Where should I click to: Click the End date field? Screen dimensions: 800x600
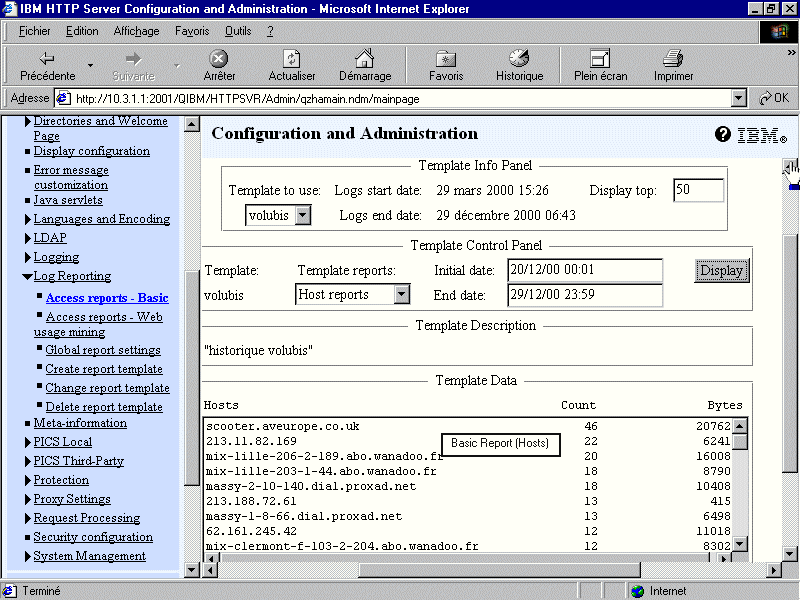[x=585, y=295]
